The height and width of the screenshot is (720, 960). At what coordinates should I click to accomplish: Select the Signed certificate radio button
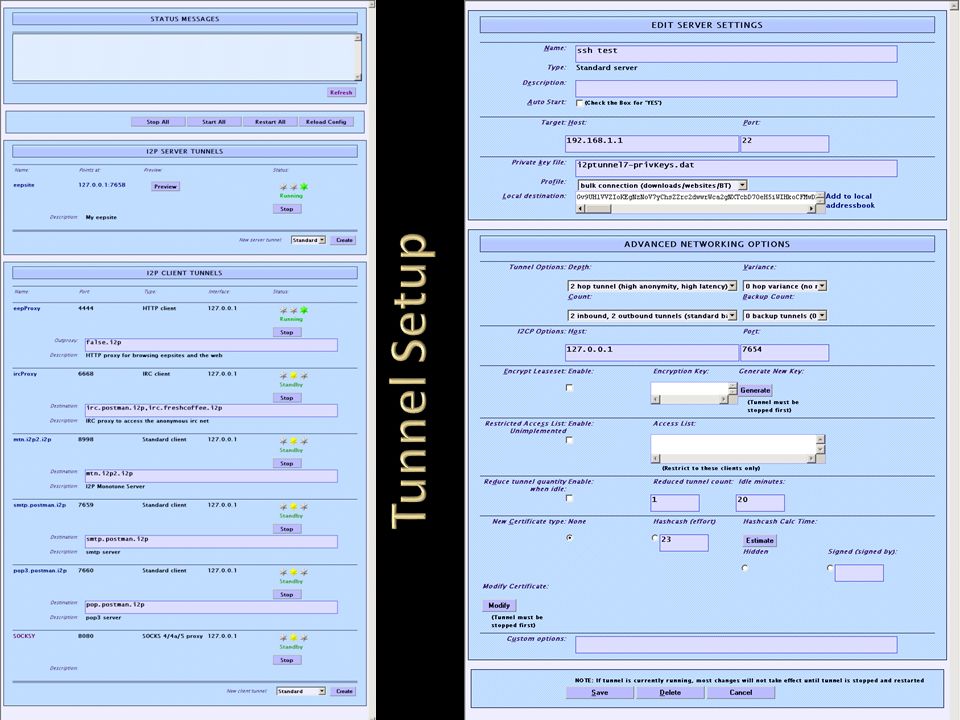830,568
